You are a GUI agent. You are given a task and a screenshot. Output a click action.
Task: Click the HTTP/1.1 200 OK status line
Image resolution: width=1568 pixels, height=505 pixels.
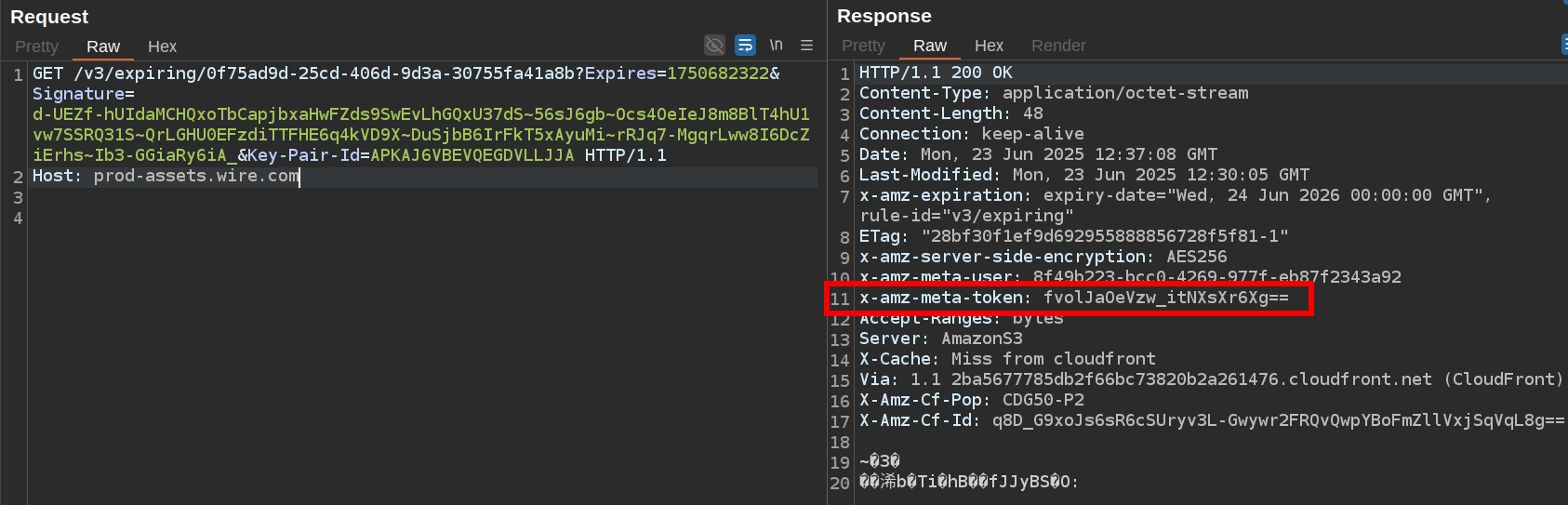coord(935,73)
